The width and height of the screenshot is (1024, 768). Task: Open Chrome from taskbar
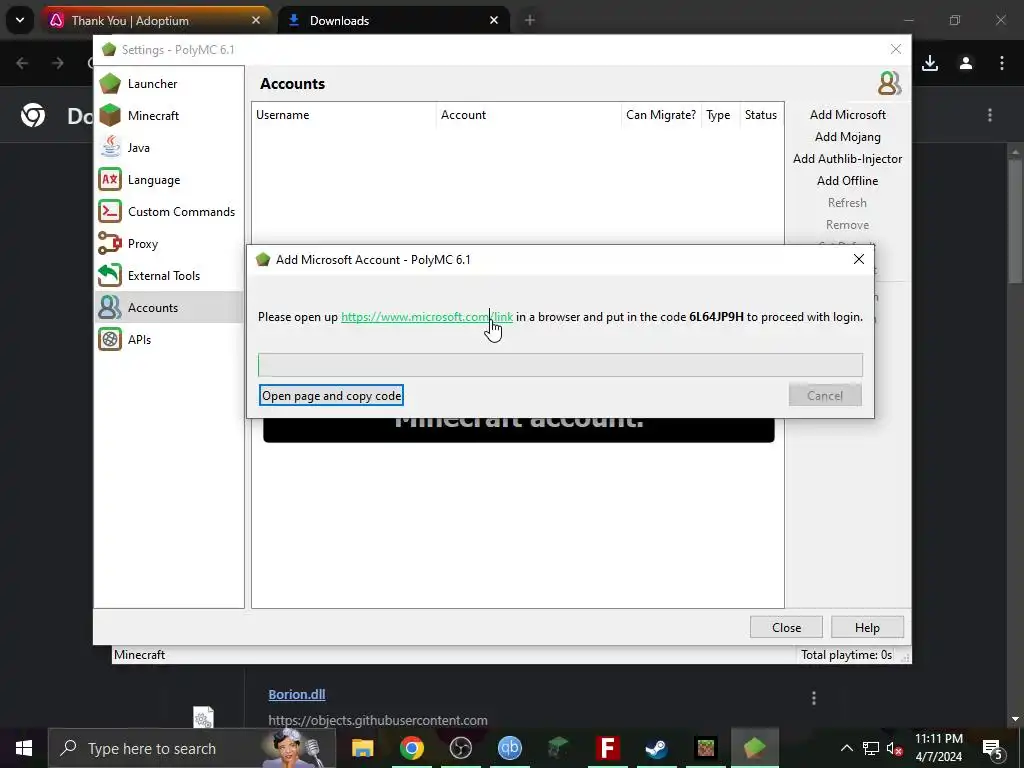click(411, 748)
